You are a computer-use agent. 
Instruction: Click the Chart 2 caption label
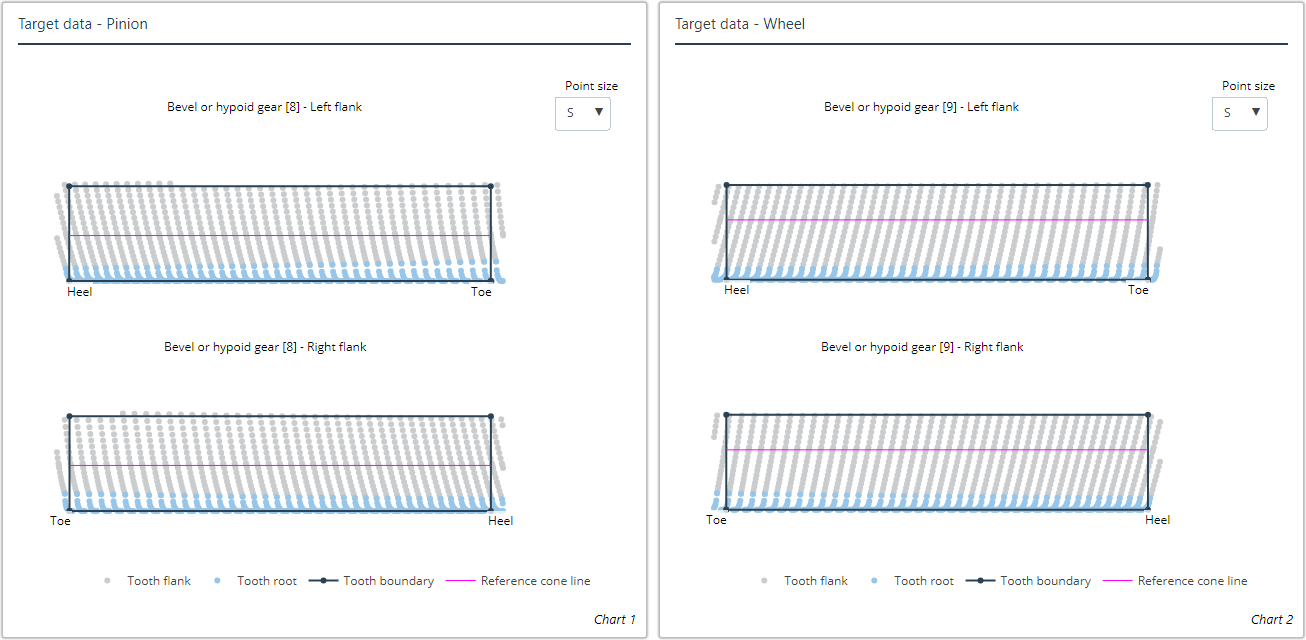pyautogui.click(x=1271, y=620)
